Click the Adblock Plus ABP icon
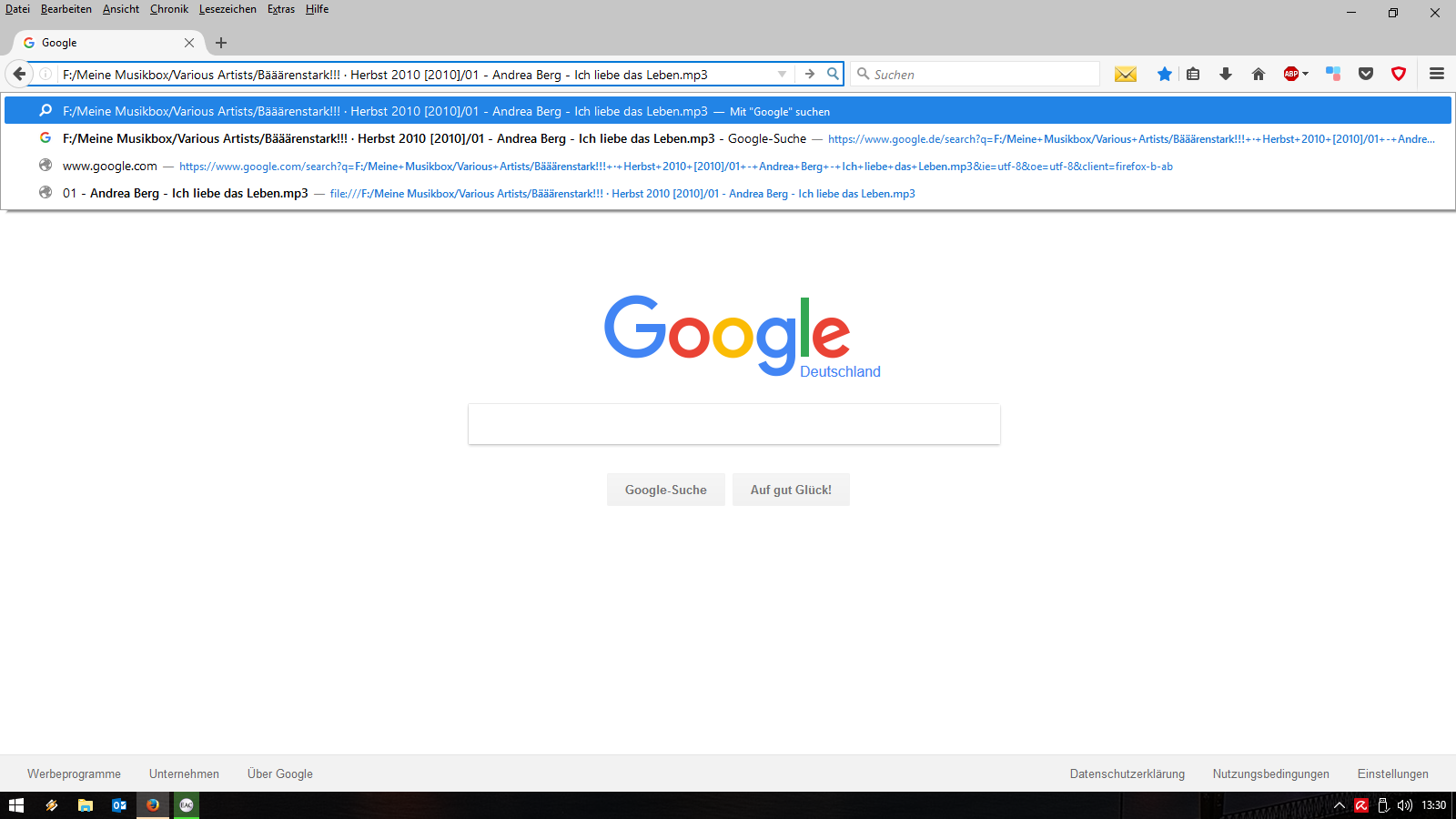Image resolution: width=1456 pixels, height=819 pixels. pos(1291,74)
